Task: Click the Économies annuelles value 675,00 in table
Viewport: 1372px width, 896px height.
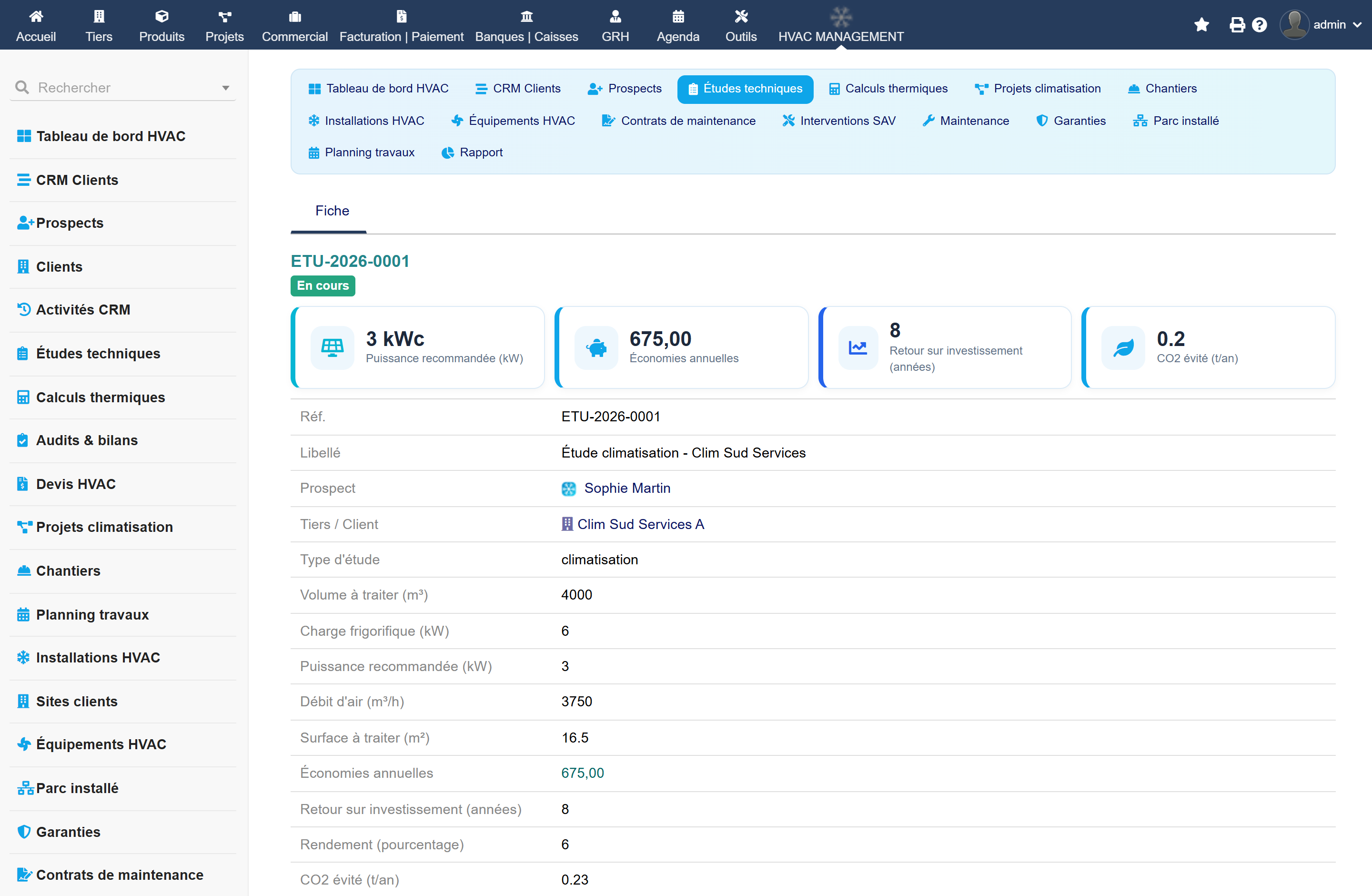Action: [583, 773]
